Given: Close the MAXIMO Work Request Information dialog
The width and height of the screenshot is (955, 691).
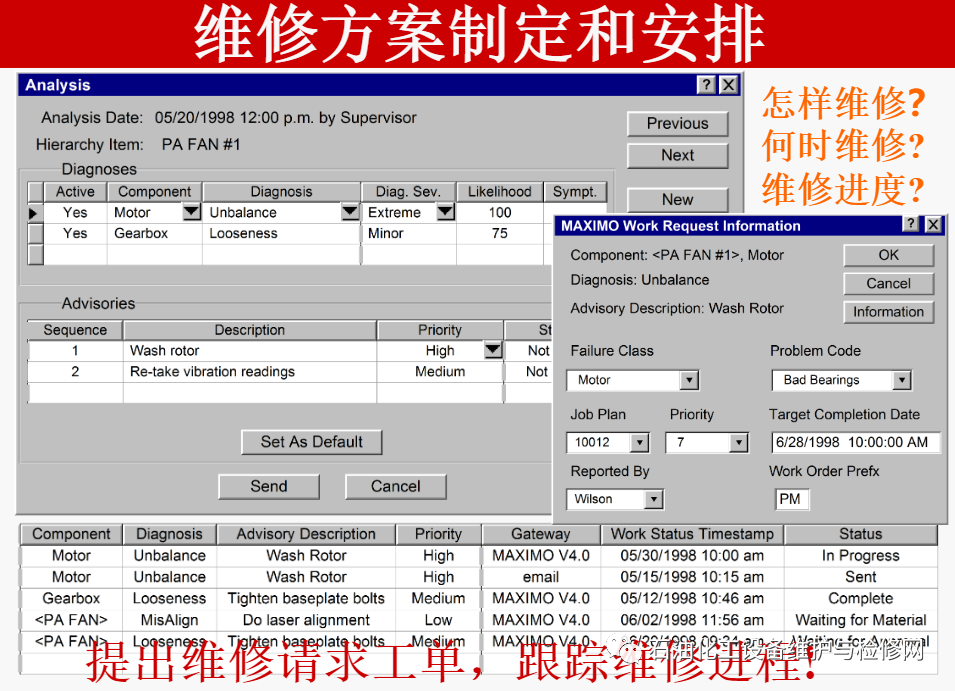Looking at the screenshot, I should pos(933,225).
